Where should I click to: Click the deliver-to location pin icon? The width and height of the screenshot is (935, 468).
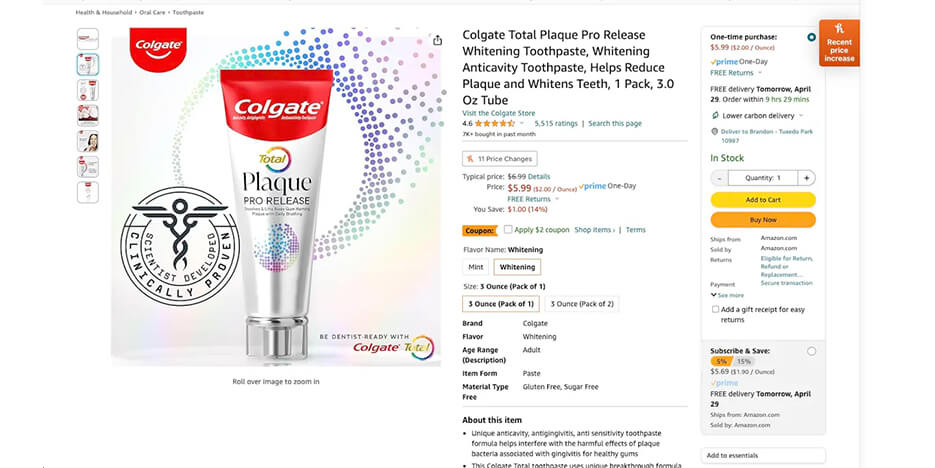(714, 132)
